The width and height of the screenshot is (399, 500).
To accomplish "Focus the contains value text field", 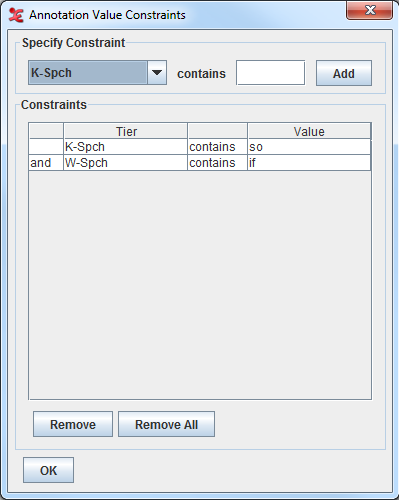I will (x=270, y=73).
